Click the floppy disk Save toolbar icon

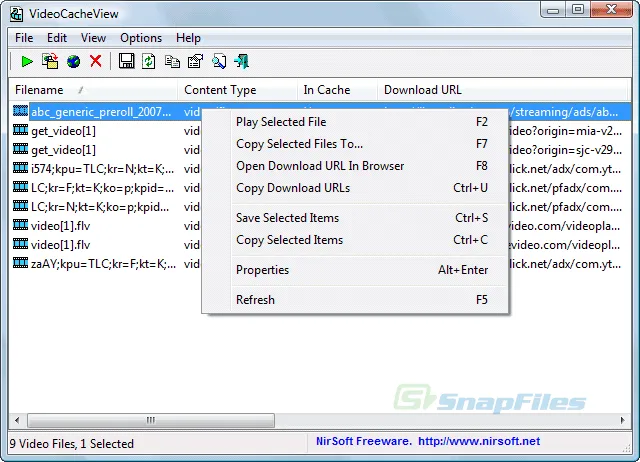tap(127, 62)
